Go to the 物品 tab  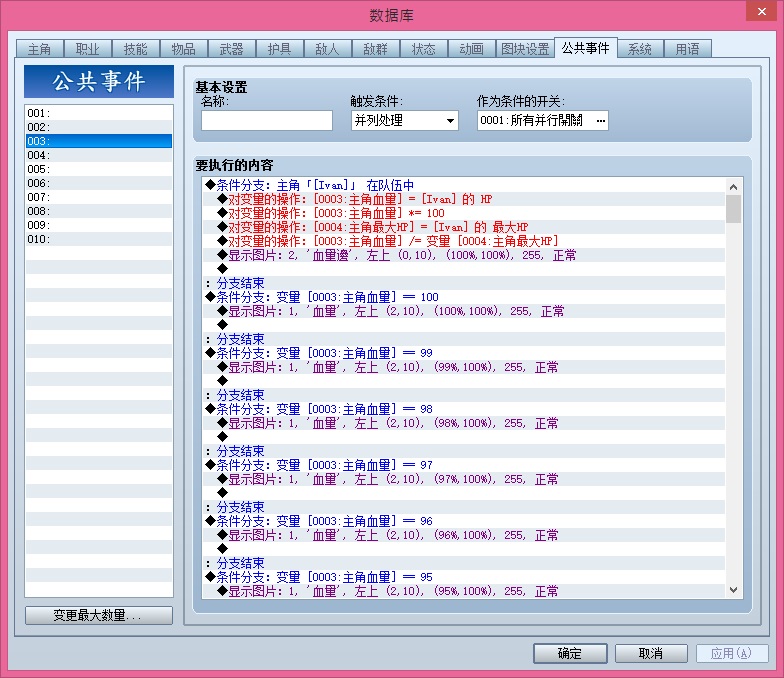[x=184, y=49]
